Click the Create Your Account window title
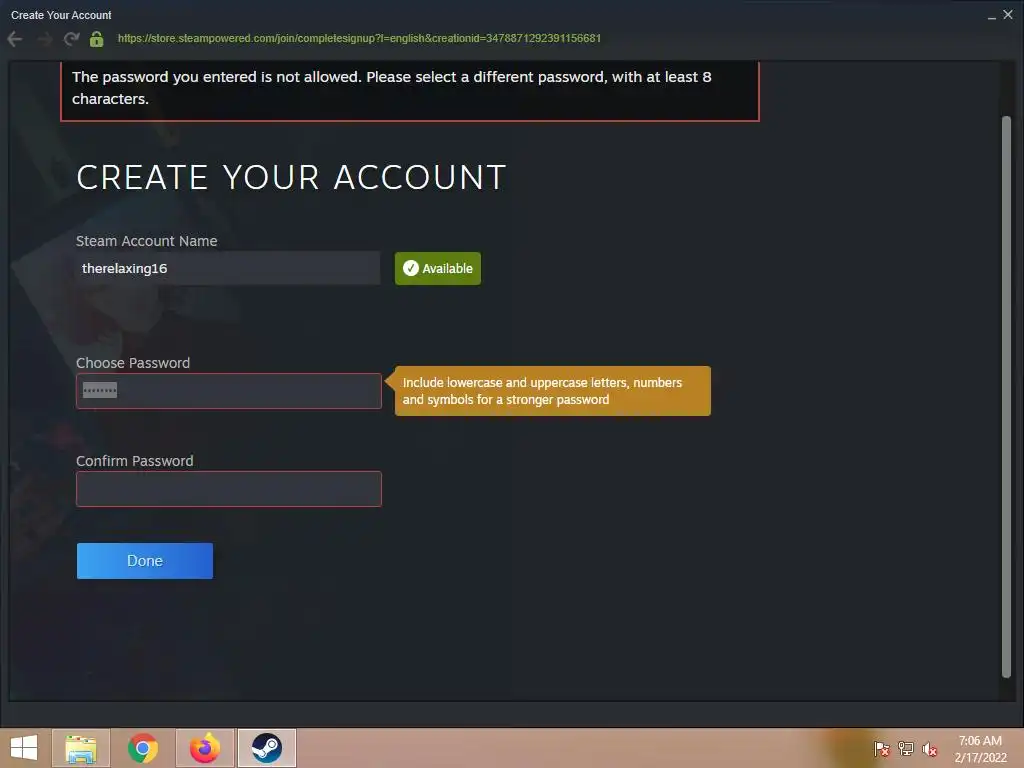The width and height of the screenshot is (1024, 768). (61, 15)
